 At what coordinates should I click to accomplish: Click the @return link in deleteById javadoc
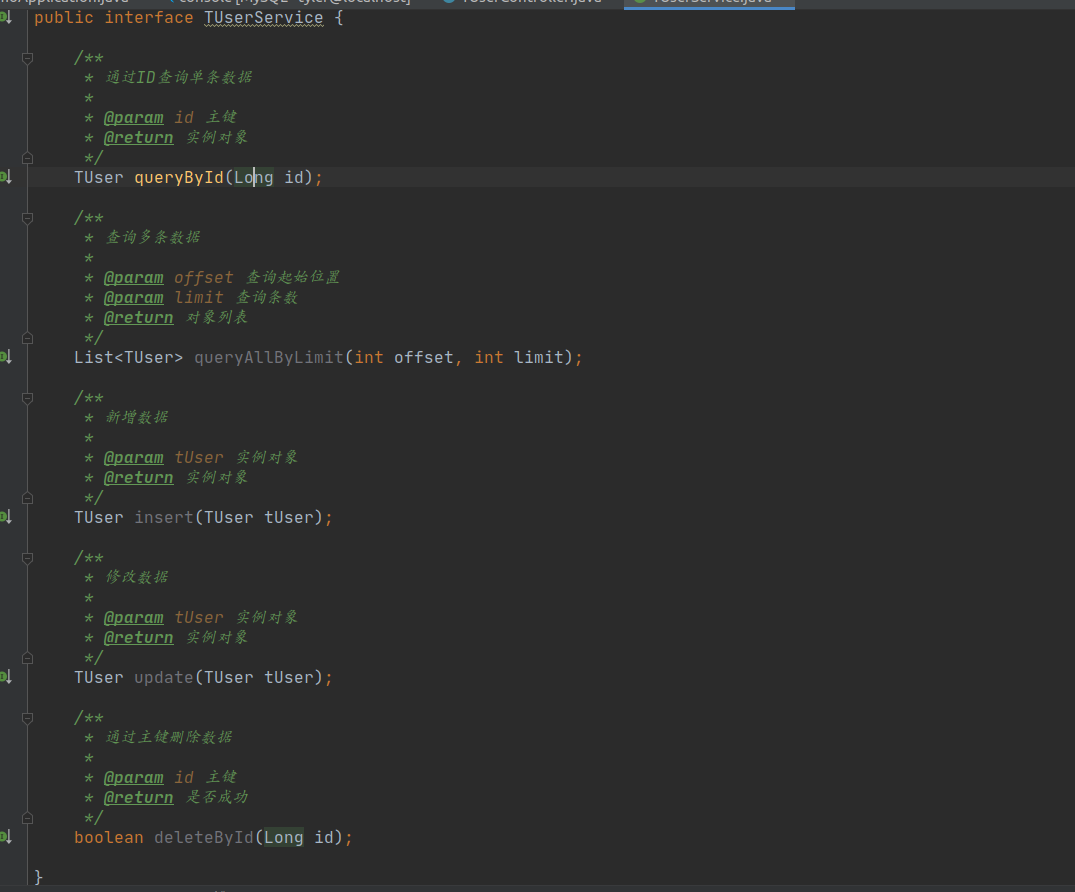138,797
